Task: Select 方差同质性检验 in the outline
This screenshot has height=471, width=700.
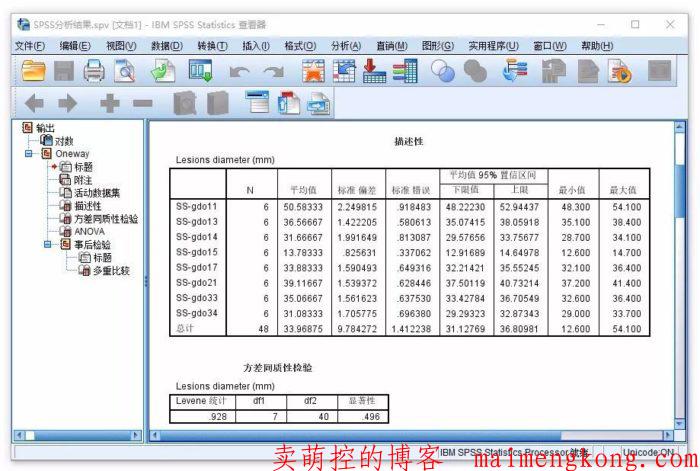Action: click(x=105, y=218)
